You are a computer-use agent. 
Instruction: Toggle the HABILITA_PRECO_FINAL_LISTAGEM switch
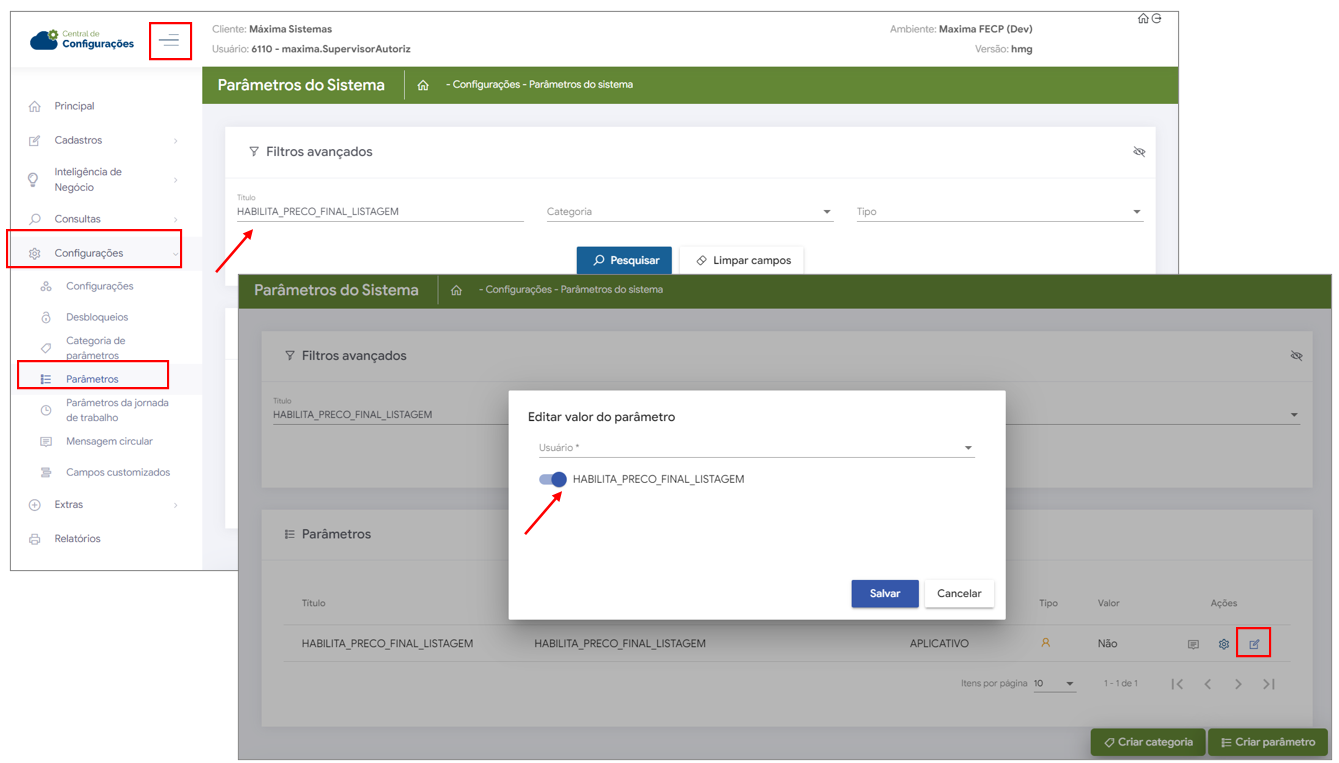[x=553, y=479]
